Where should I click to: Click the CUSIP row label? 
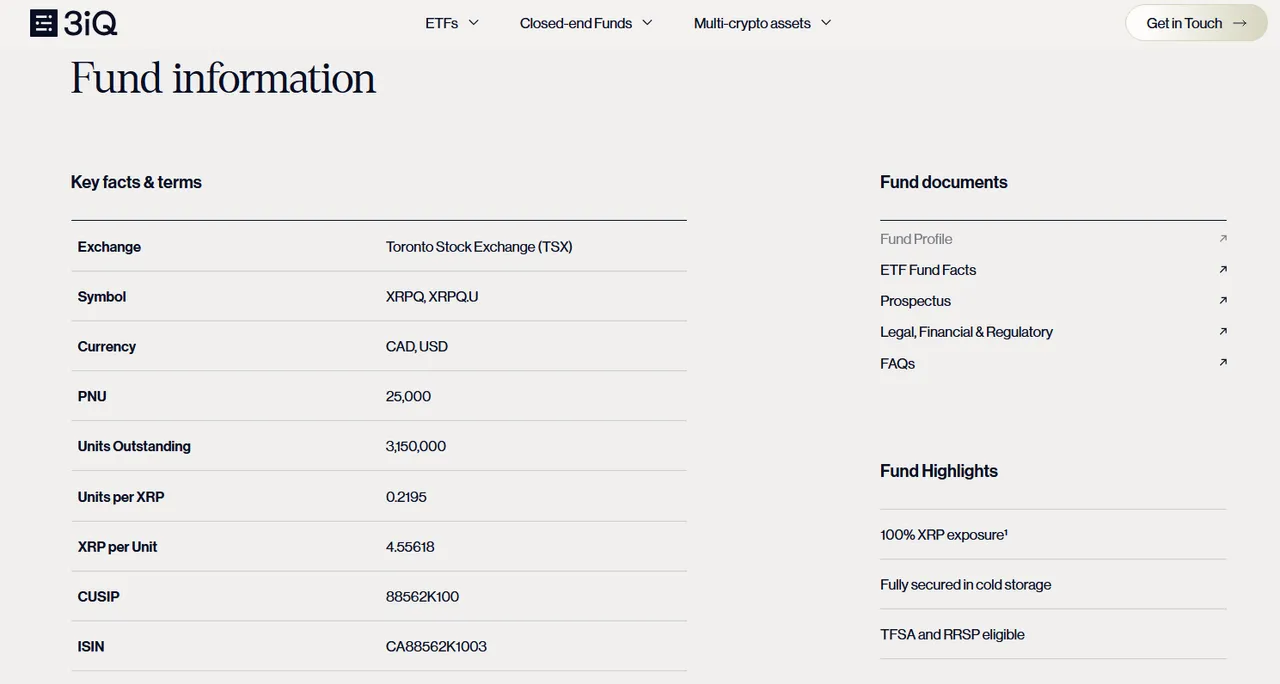click(98, 597)
